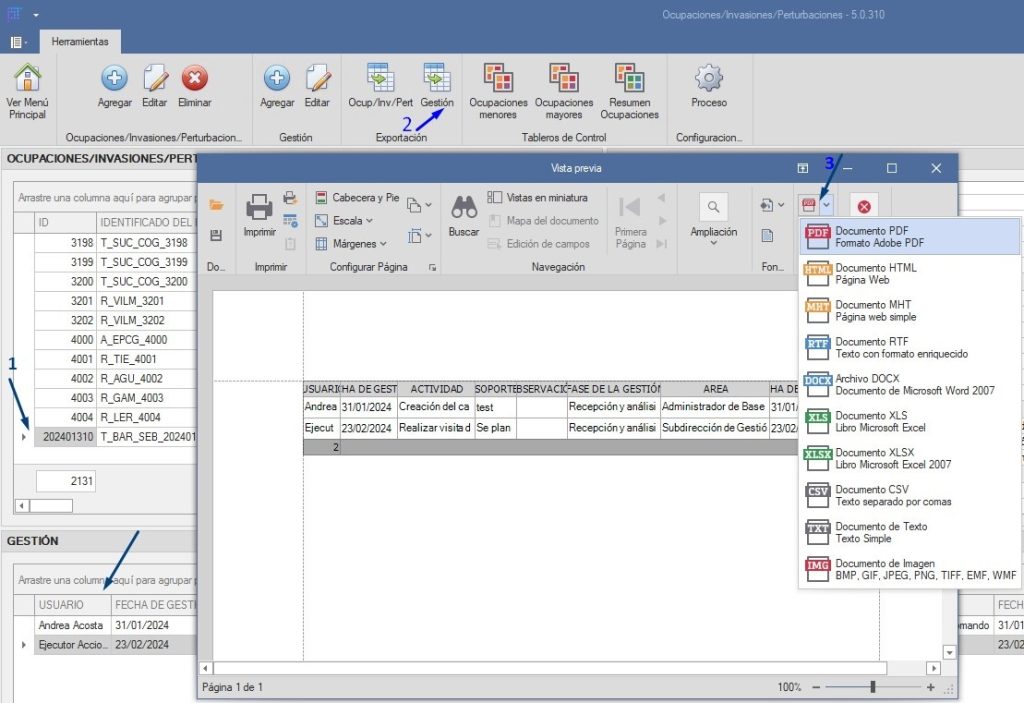Image resolution: width=1024 pixels, height=703 pixels.
Task: Open the Buscar binoculars search tool
Action: [x=464, y=208]
